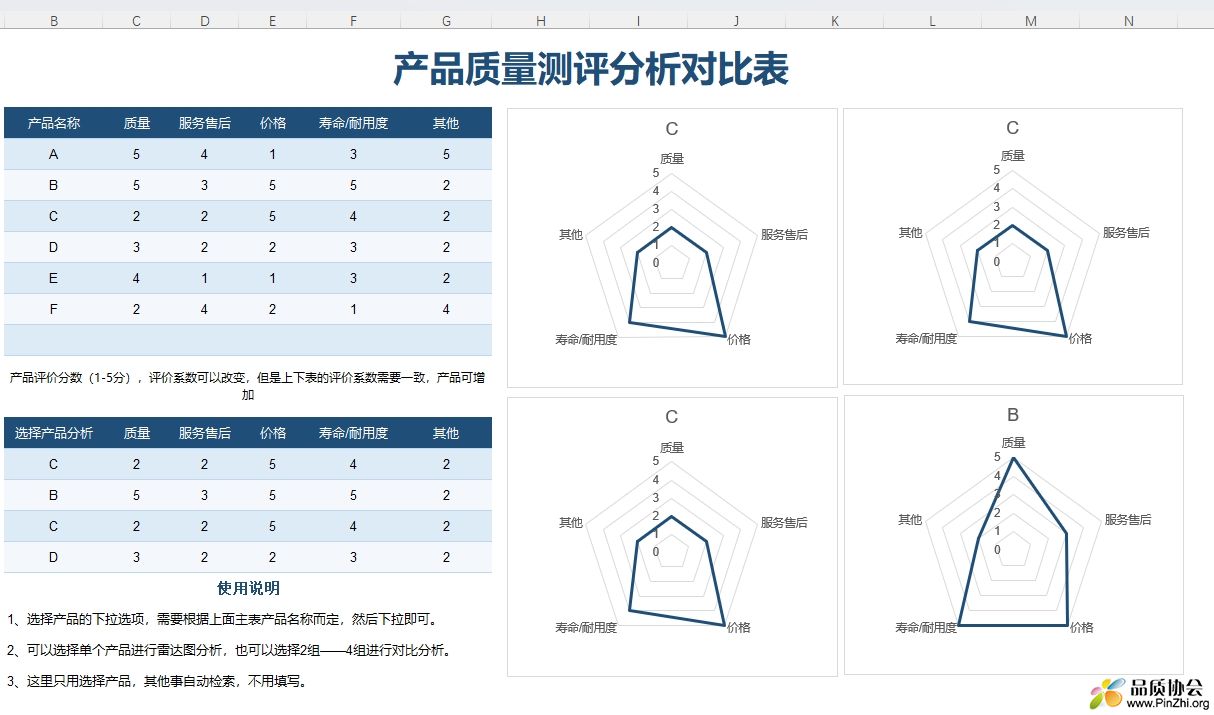Select product A's 价格 score cell
The width and height of the screenshot is (1214, 715).
pyautogui.click(x=273, y=154)
